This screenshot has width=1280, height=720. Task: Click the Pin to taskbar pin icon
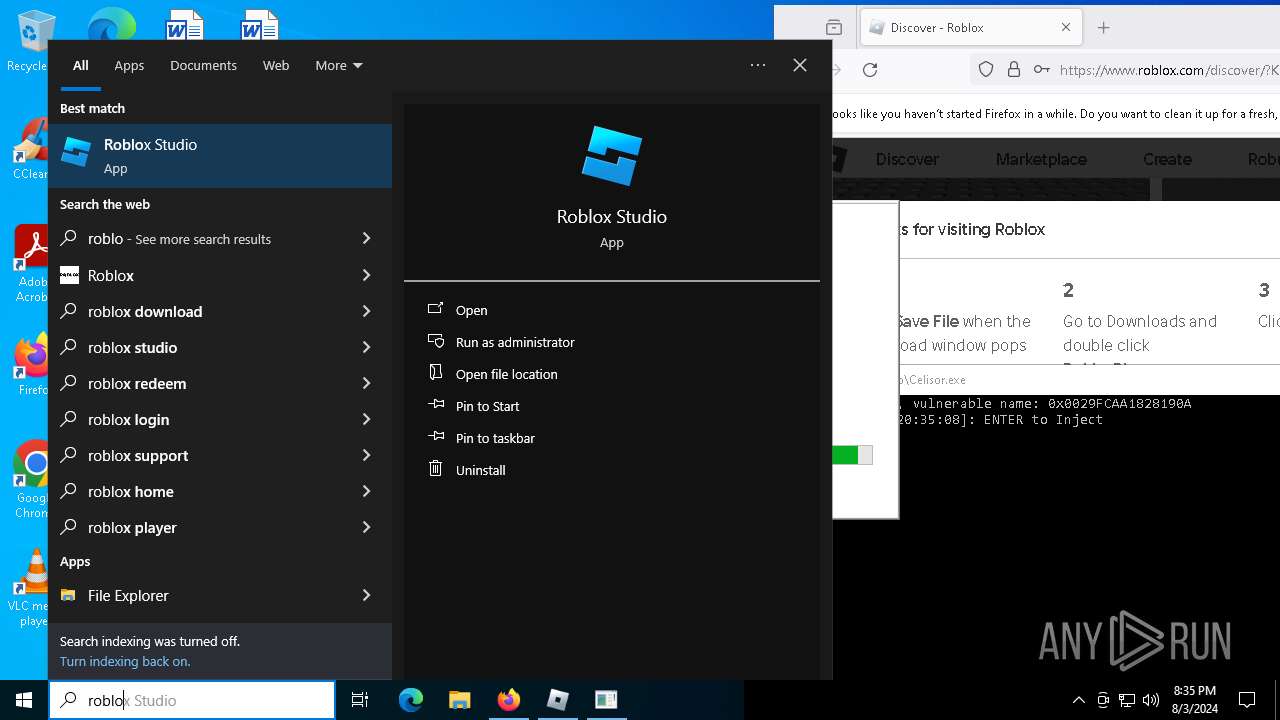tap(435, 437)
